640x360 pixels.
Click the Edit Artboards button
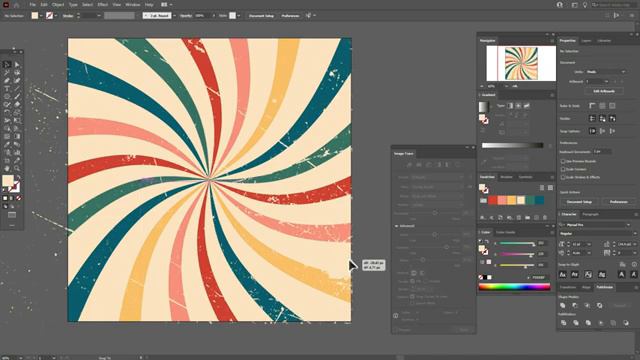[x=604, y=91]
